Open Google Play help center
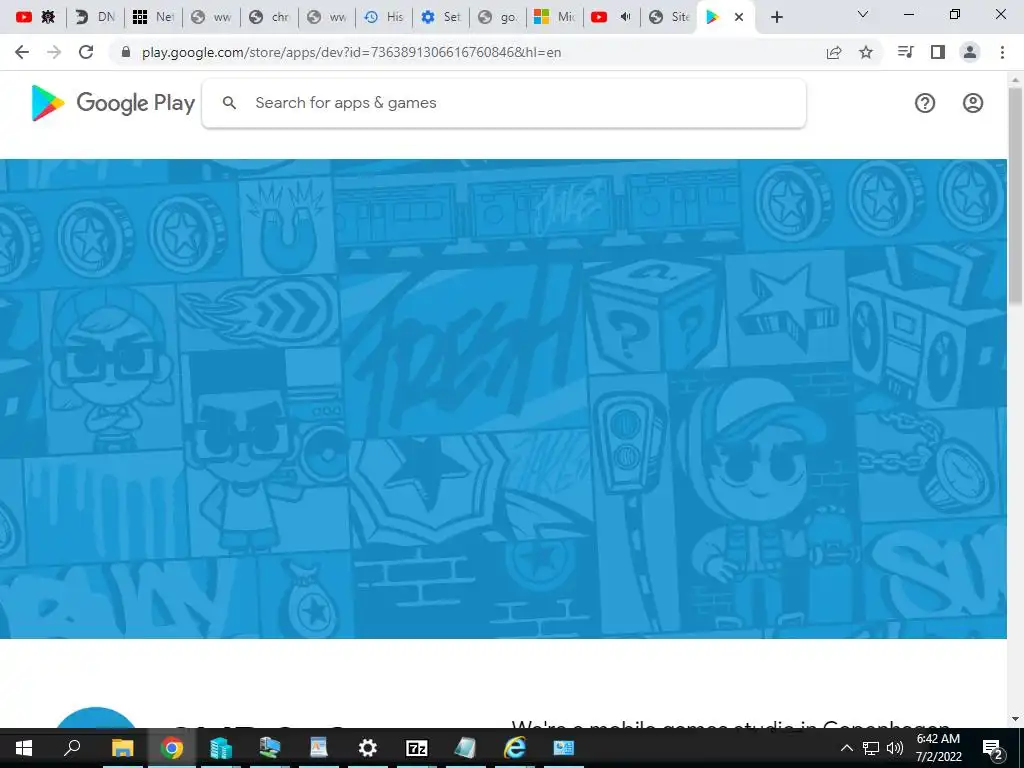Viewport: 1024px width, 768px height. point(925,103)
